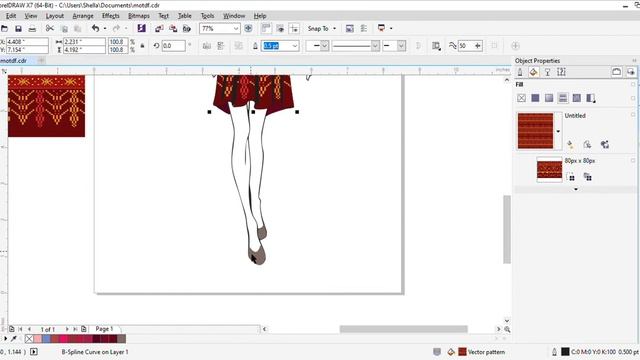Viewport: 640px width, 360px height.
Task: Open the View menu
Action: click(x=31, y=16)
